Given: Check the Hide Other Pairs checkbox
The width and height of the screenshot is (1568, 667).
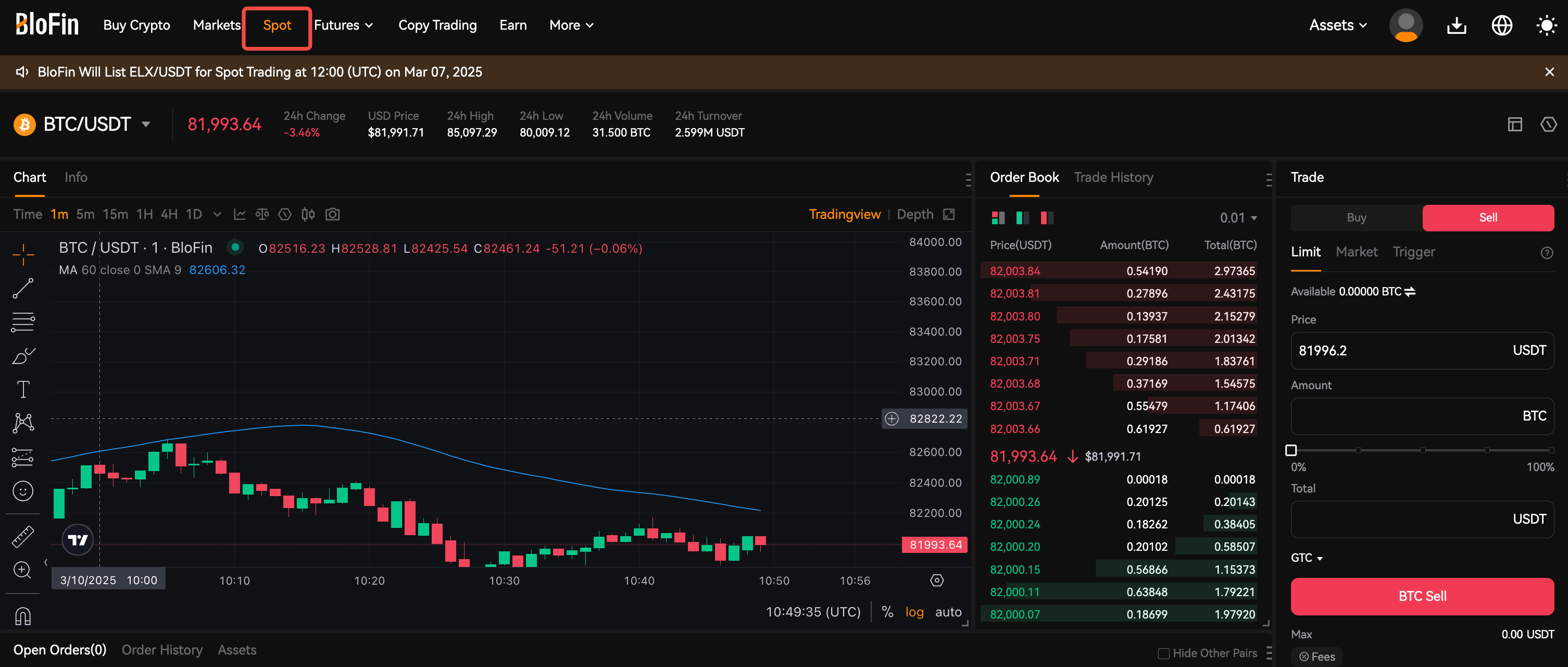Looking at the screenshot, I should click(x=1164, y=653).
